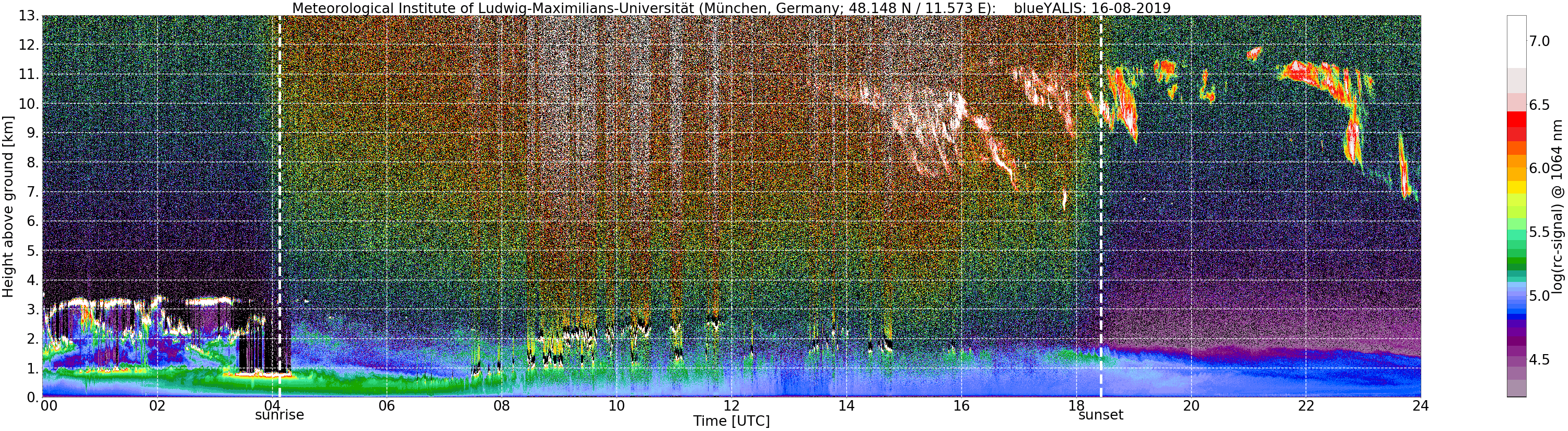Click the y-axis tick label '2.'

33,338
